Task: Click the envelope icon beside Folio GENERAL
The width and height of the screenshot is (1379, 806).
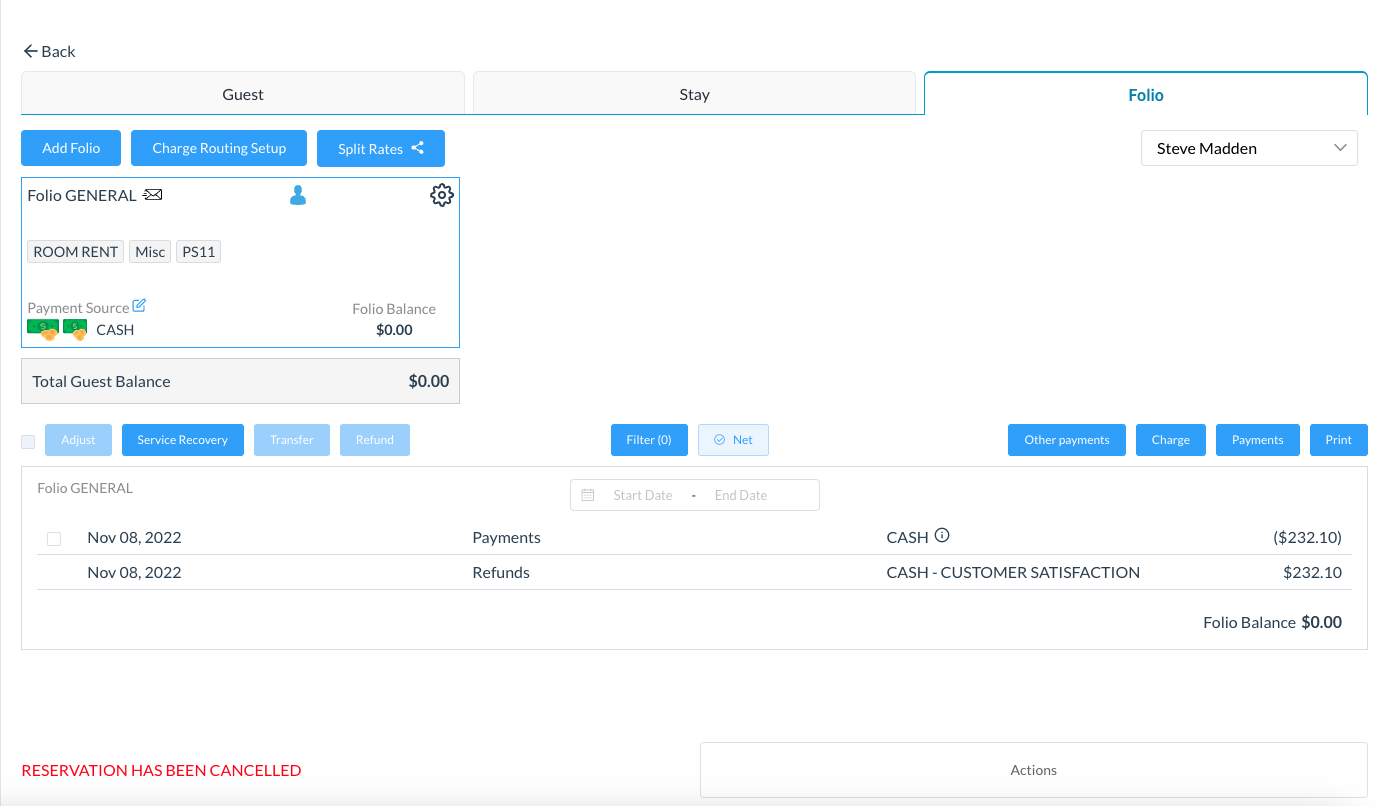Action: (x=153, y=195)
